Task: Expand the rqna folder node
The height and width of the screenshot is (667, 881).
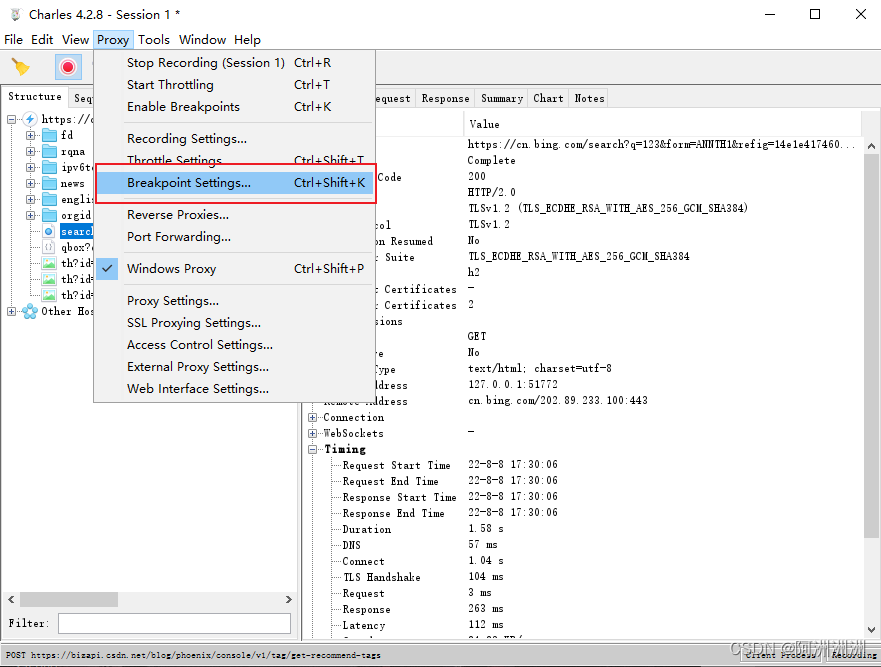Action: pyautogui.click(x=30, y=152)
